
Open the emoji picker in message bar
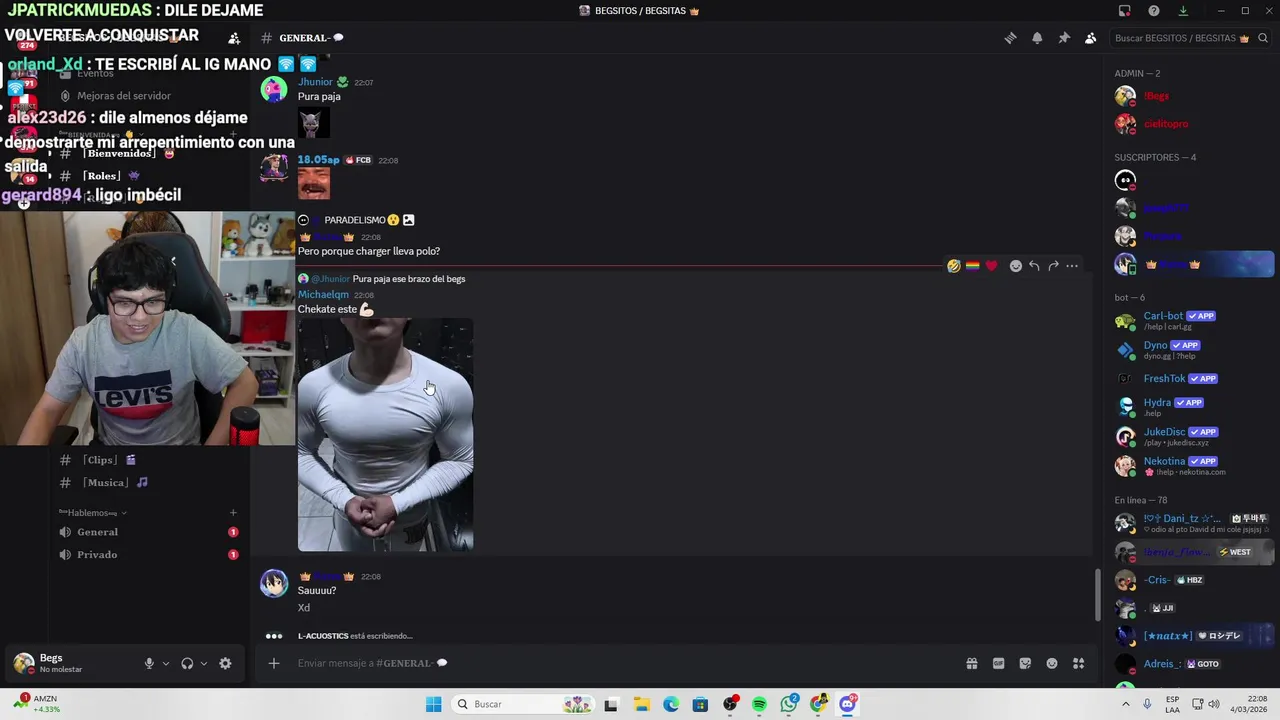(1052, 663)
